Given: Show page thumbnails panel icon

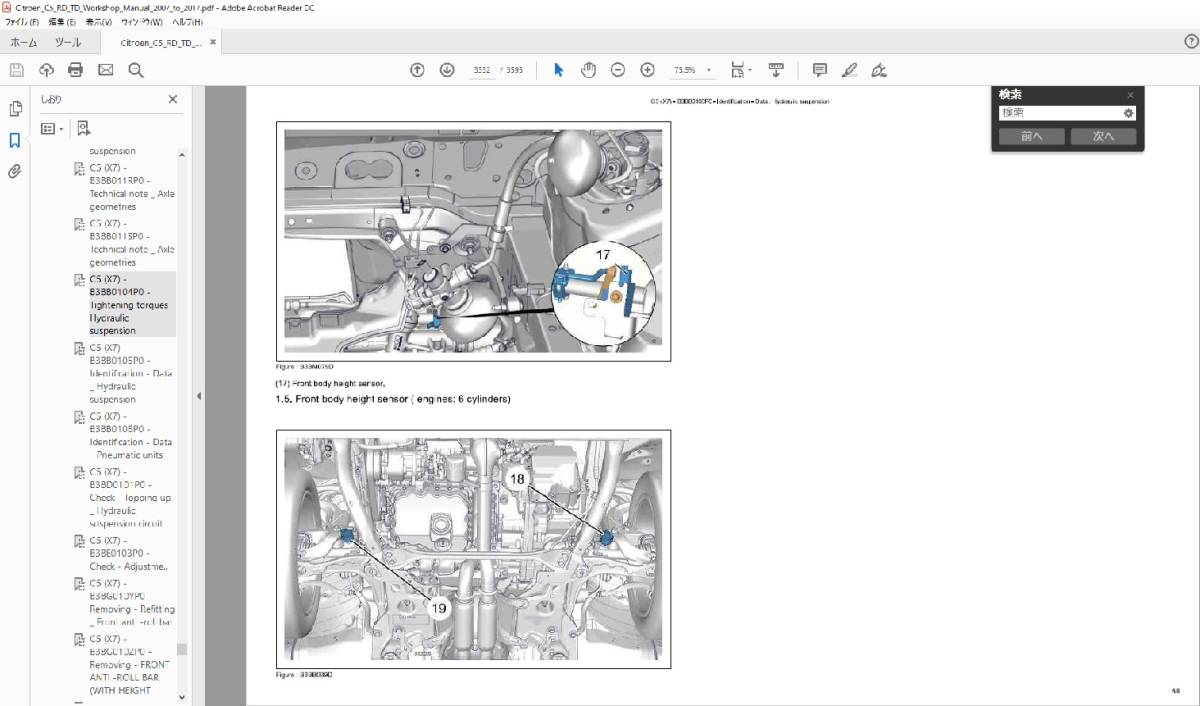Looking at the screenshot, I should click(15, 109).
